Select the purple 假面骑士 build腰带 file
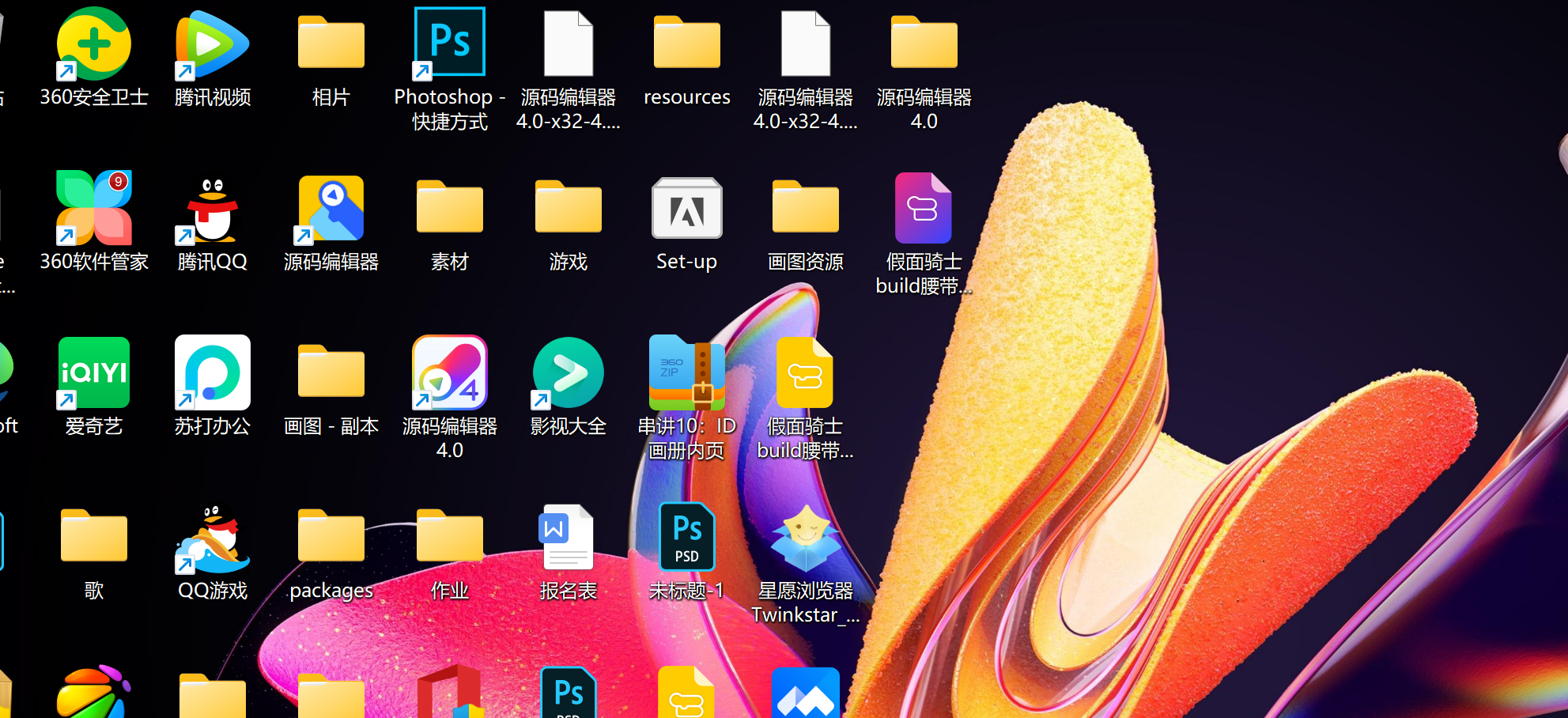Screen dimensions: 1568x718 pos(924,208)
